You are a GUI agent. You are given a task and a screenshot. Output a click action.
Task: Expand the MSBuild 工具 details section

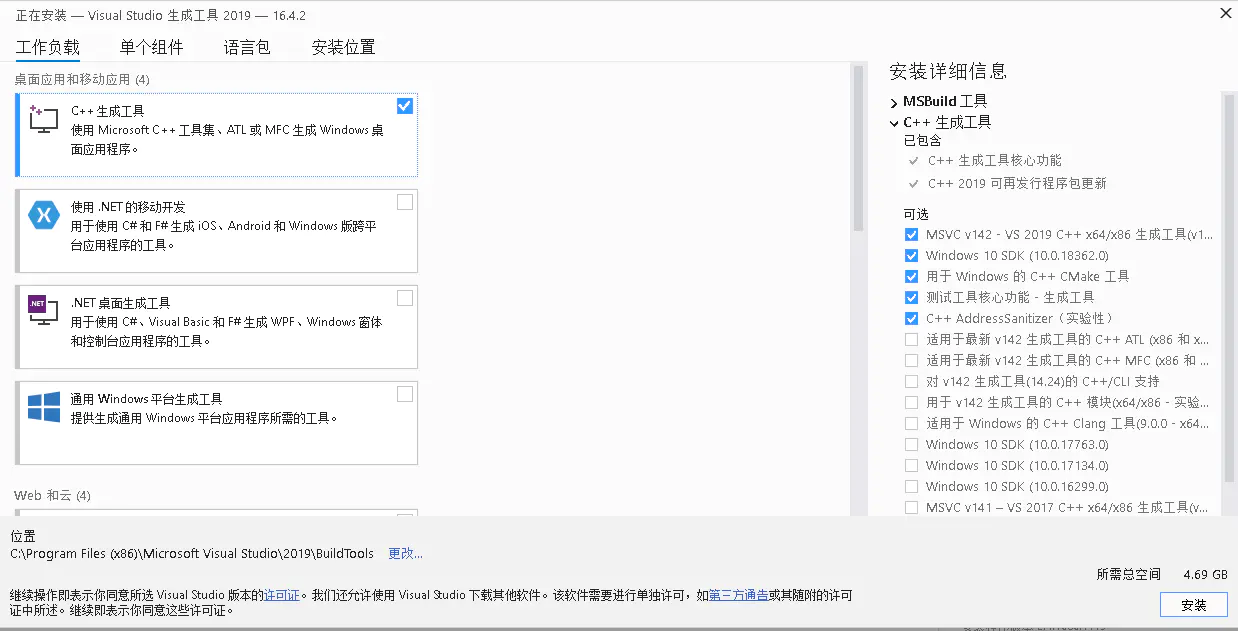coord(893,101)
